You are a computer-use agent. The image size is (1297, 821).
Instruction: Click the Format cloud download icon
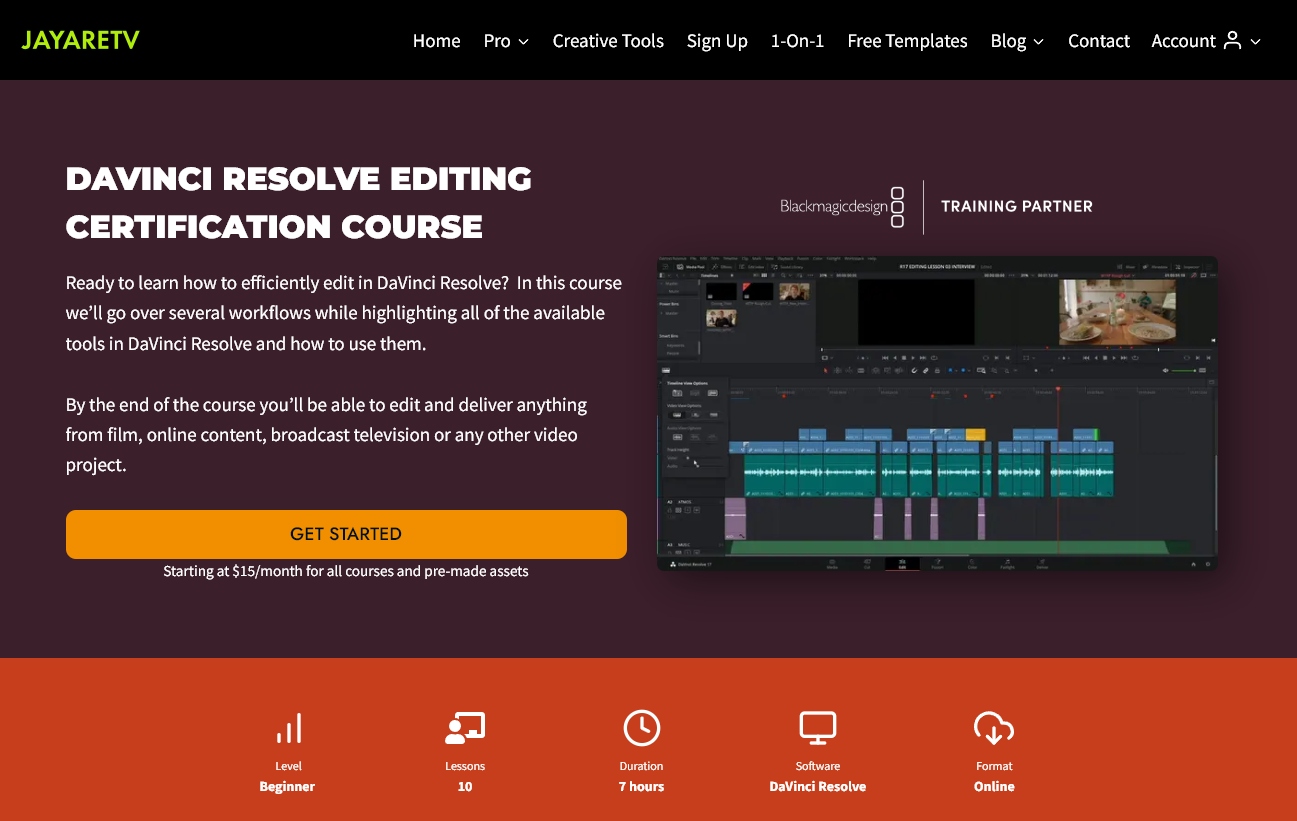coord(994,728)
